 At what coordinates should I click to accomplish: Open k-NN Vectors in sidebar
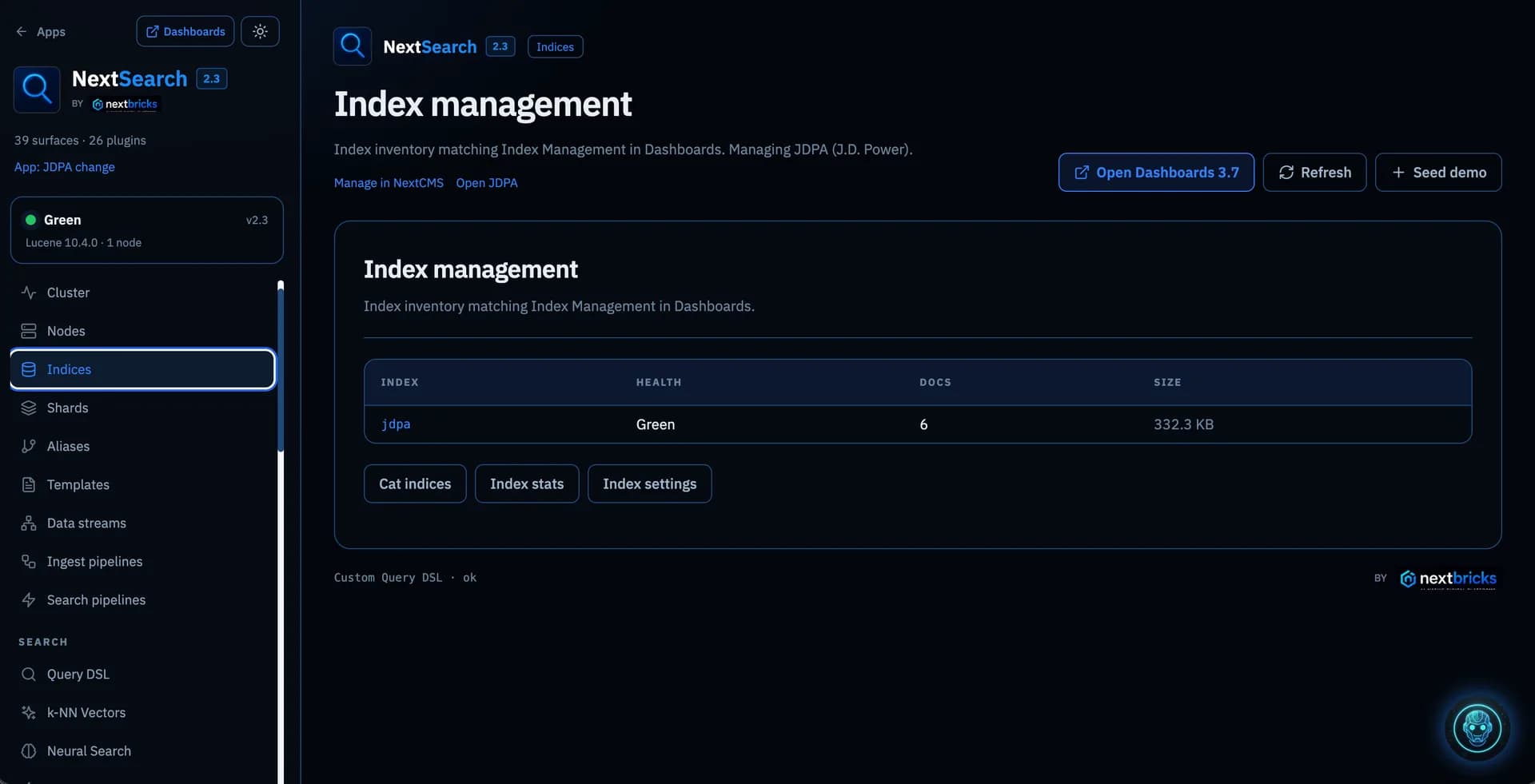(143, 712)
